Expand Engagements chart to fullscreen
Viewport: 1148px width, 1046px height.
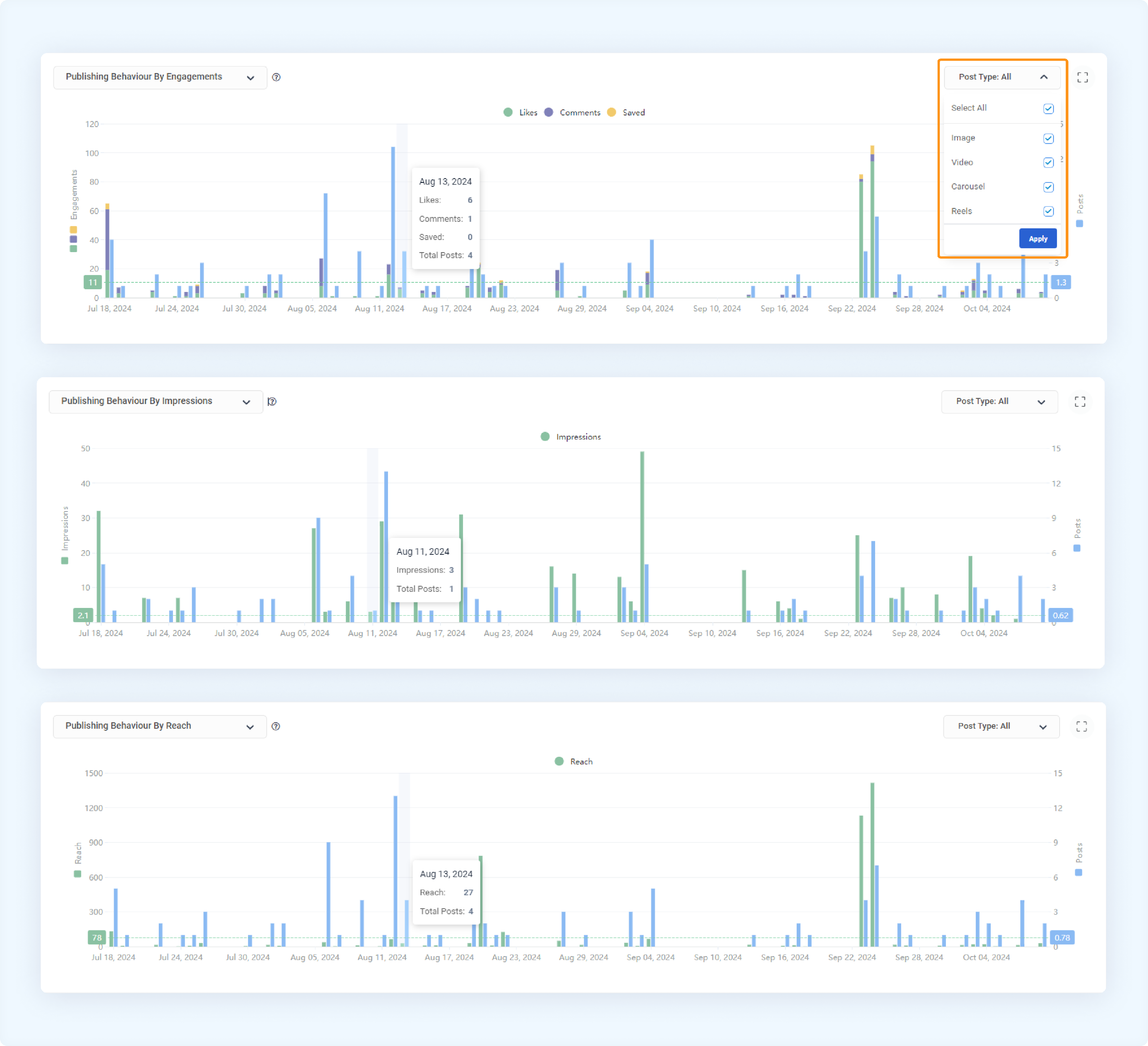[1082, 77]
